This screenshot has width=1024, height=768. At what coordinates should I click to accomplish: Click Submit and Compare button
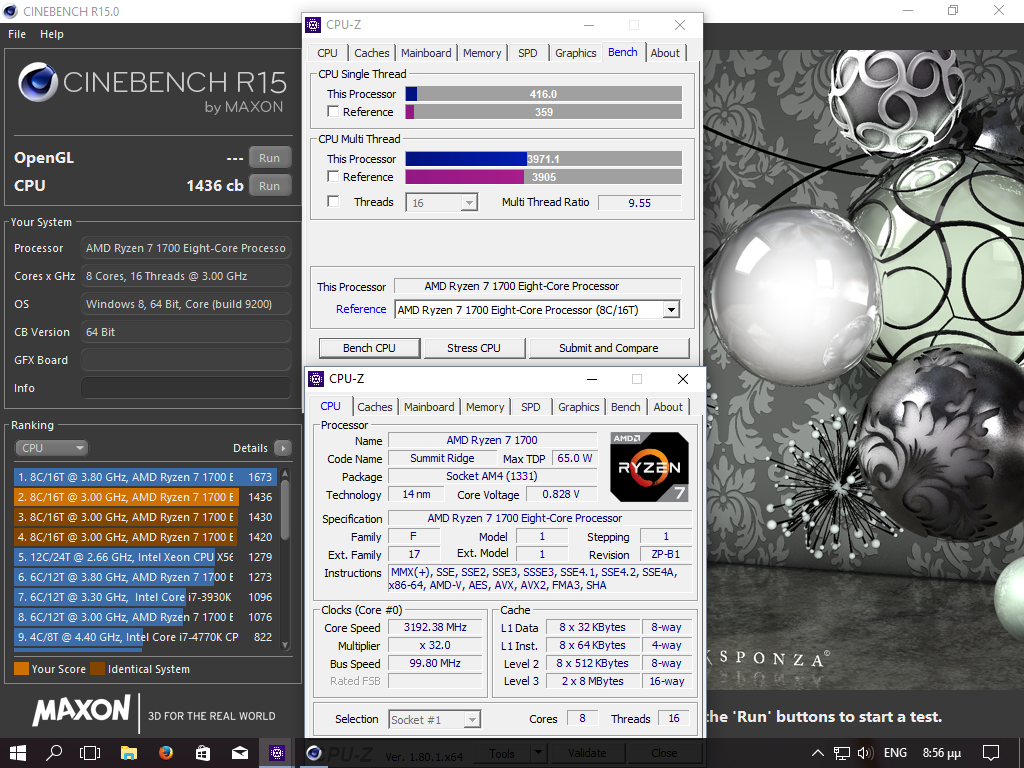click(x=609, y=348)
